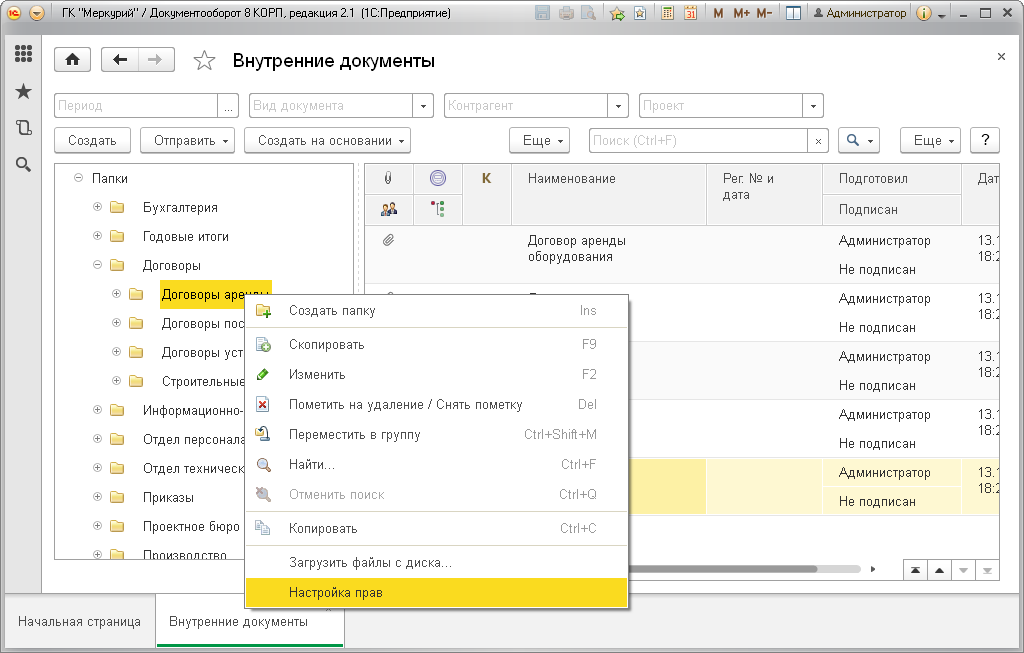The image size is (1024, 653).
Task: Choose Настройка прав in context menu
Action: tap(436, 593)
